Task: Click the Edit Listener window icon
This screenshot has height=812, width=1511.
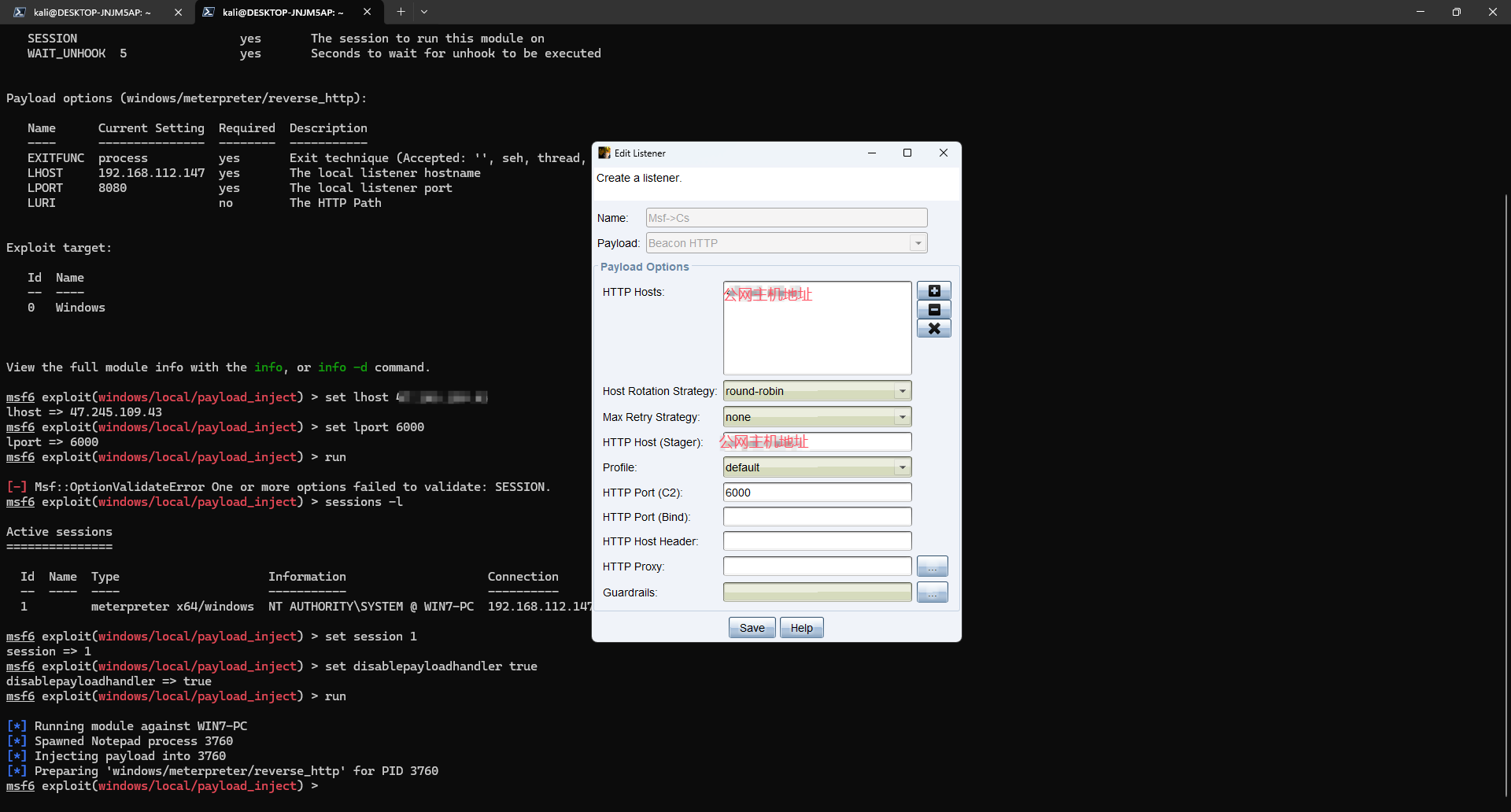Action: coord(604,153)
